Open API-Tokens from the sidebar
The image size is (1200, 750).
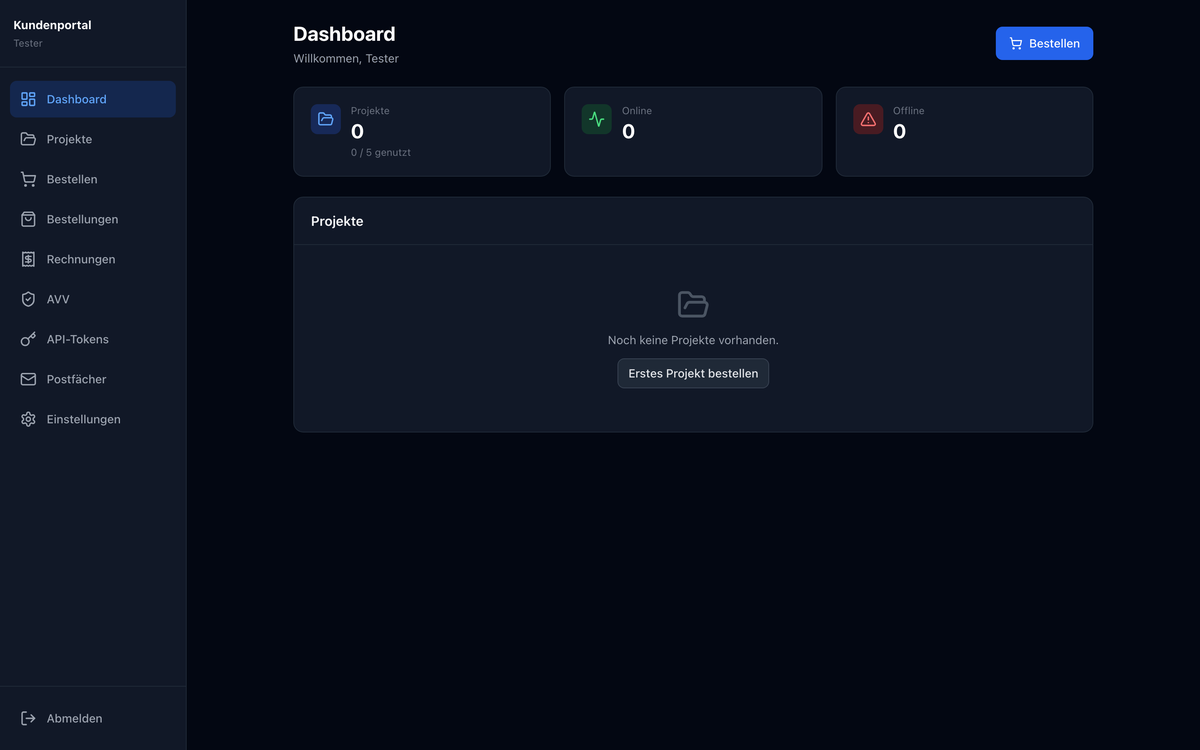tap(93, 339)
